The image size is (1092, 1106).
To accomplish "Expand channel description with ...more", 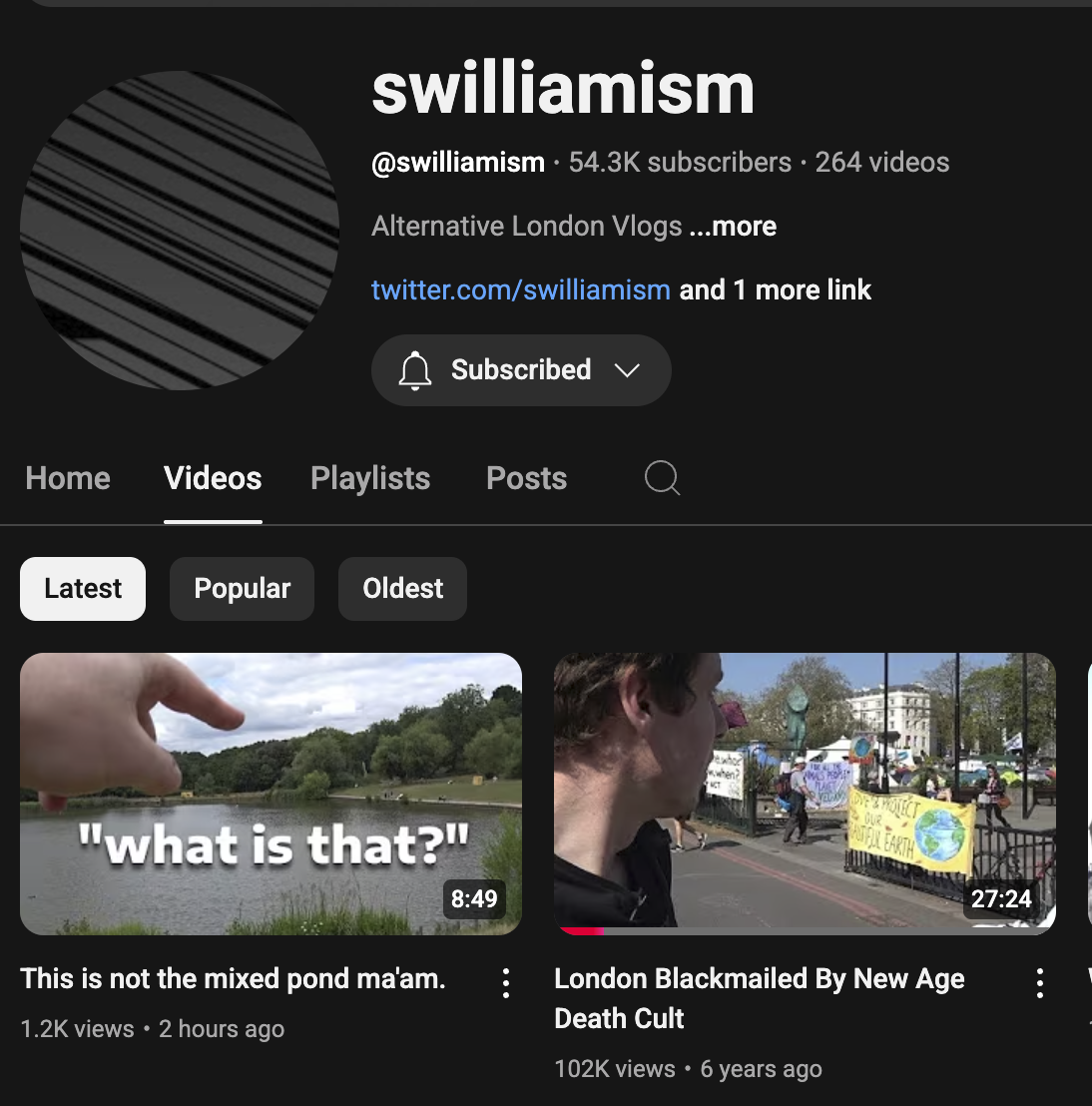I will click(733, 227).
